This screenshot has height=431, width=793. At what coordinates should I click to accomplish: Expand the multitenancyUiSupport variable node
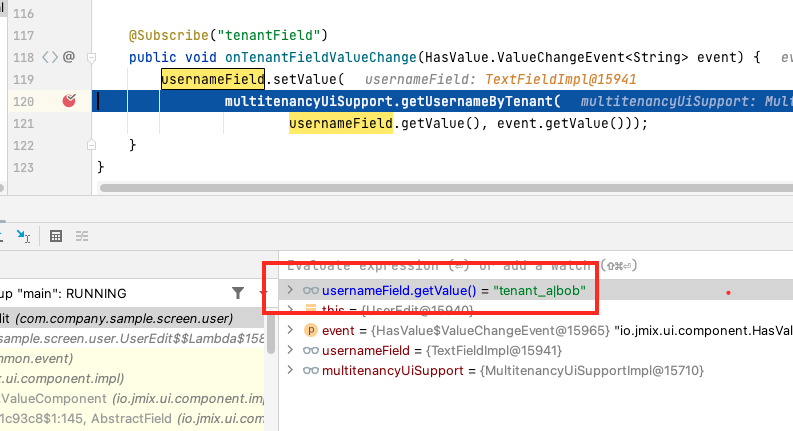coord(290,370)
